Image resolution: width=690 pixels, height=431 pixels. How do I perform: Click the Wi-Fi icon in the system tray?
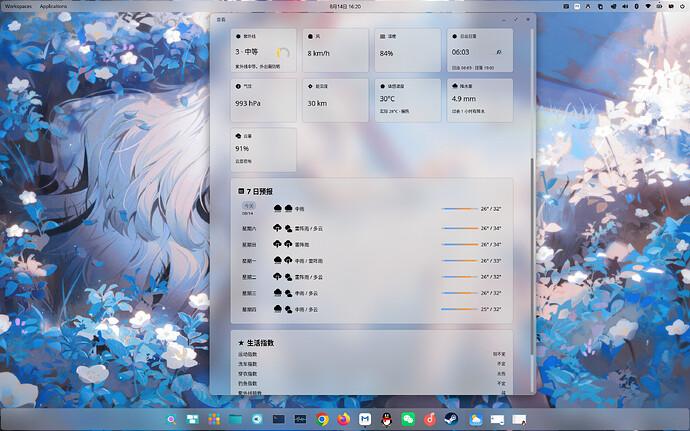648,6
